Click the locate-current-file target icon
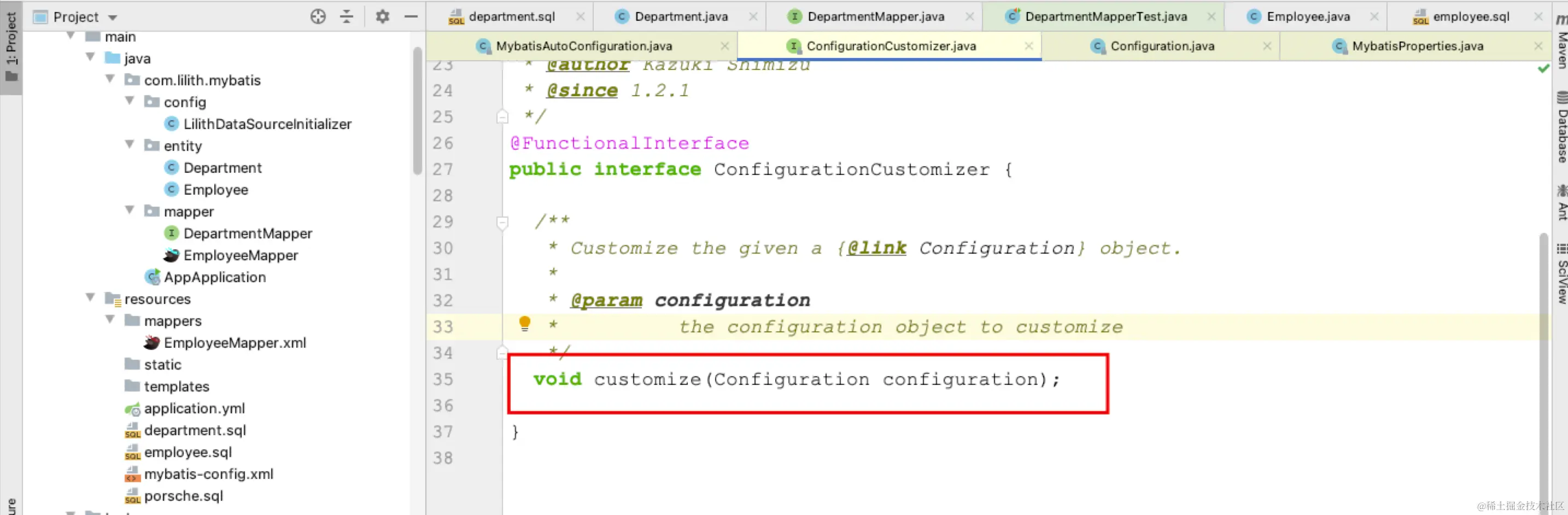Viewport: 1568px width, 515px height. pyautogui.click(x=318, y=16)
